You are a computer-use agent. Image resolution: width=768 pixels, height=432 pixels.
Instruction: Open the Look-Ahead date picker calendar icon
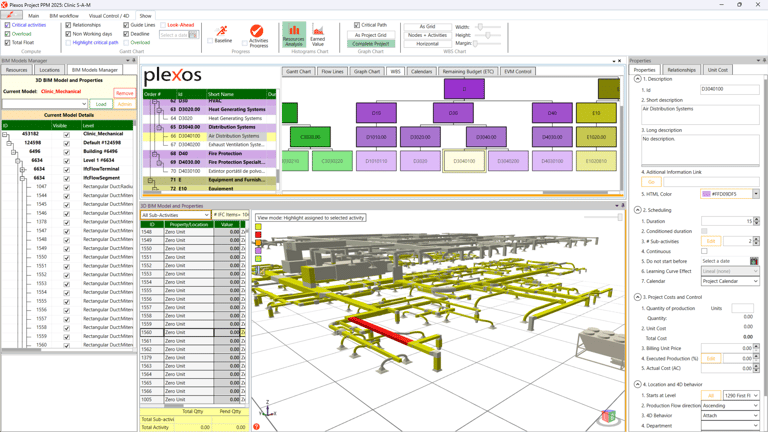coord(193,35)
